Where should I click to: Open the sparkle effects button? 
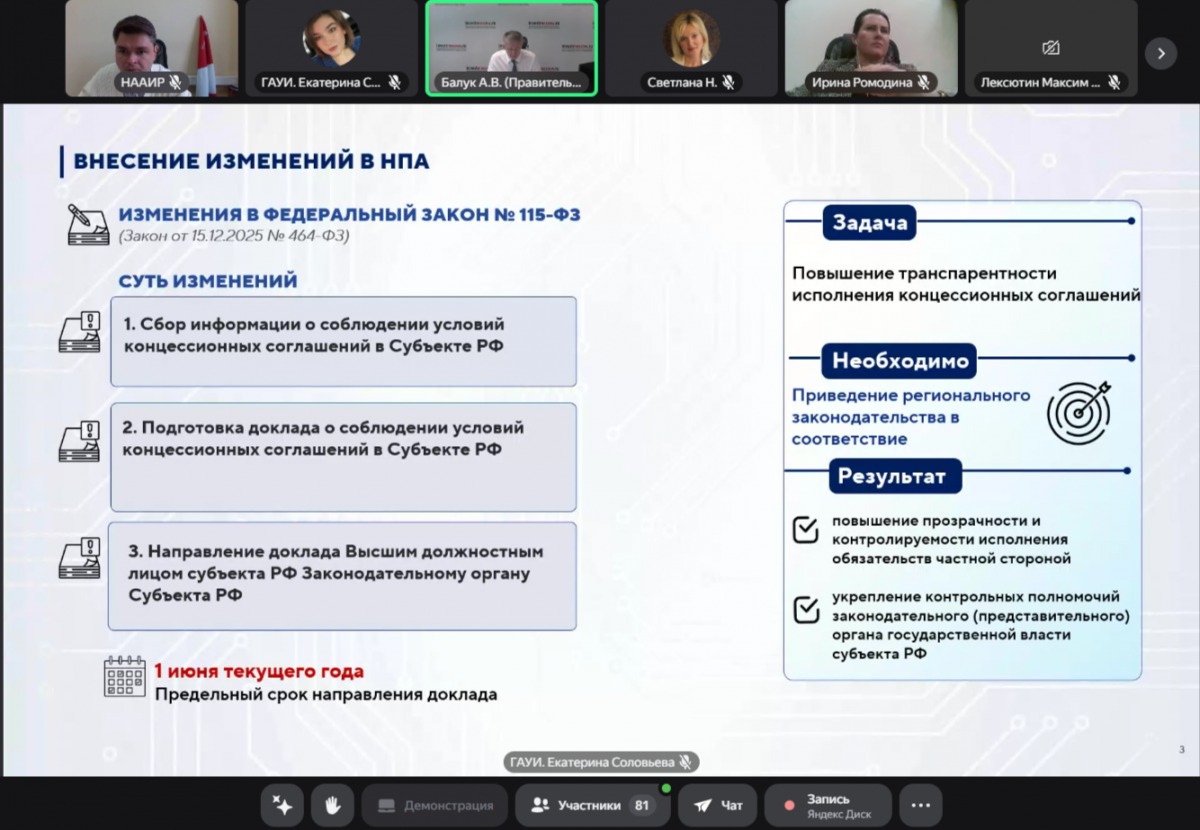[x=282, y=805]
